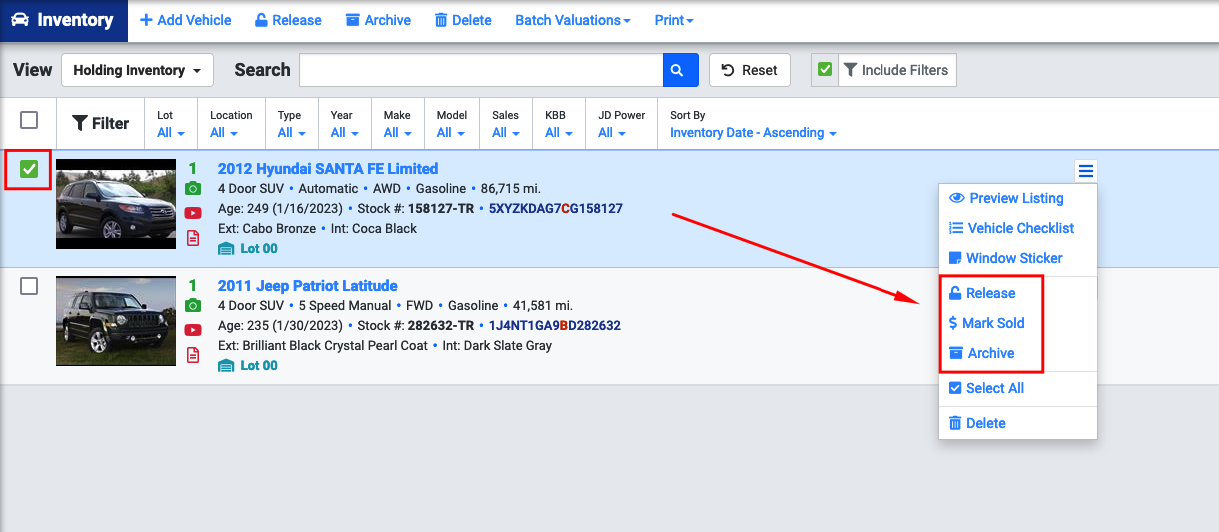
Task: Click Lot 00 on Jeep row
Action: (x=259, y=365)
